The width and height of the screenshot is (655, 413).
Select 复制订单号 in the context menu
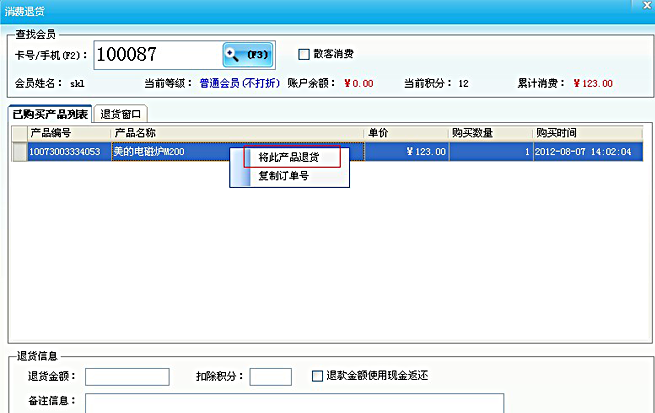coord(283,176)
